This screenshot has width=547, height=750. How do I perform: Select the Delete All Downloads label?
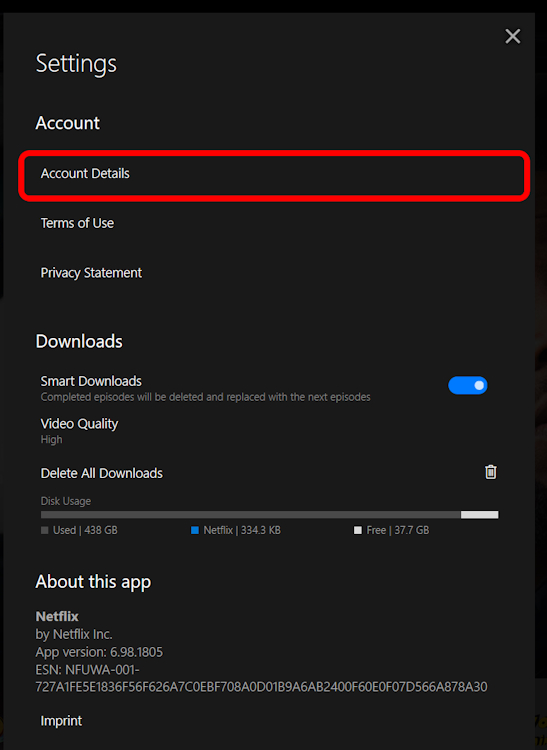click(x=101, y=473)
